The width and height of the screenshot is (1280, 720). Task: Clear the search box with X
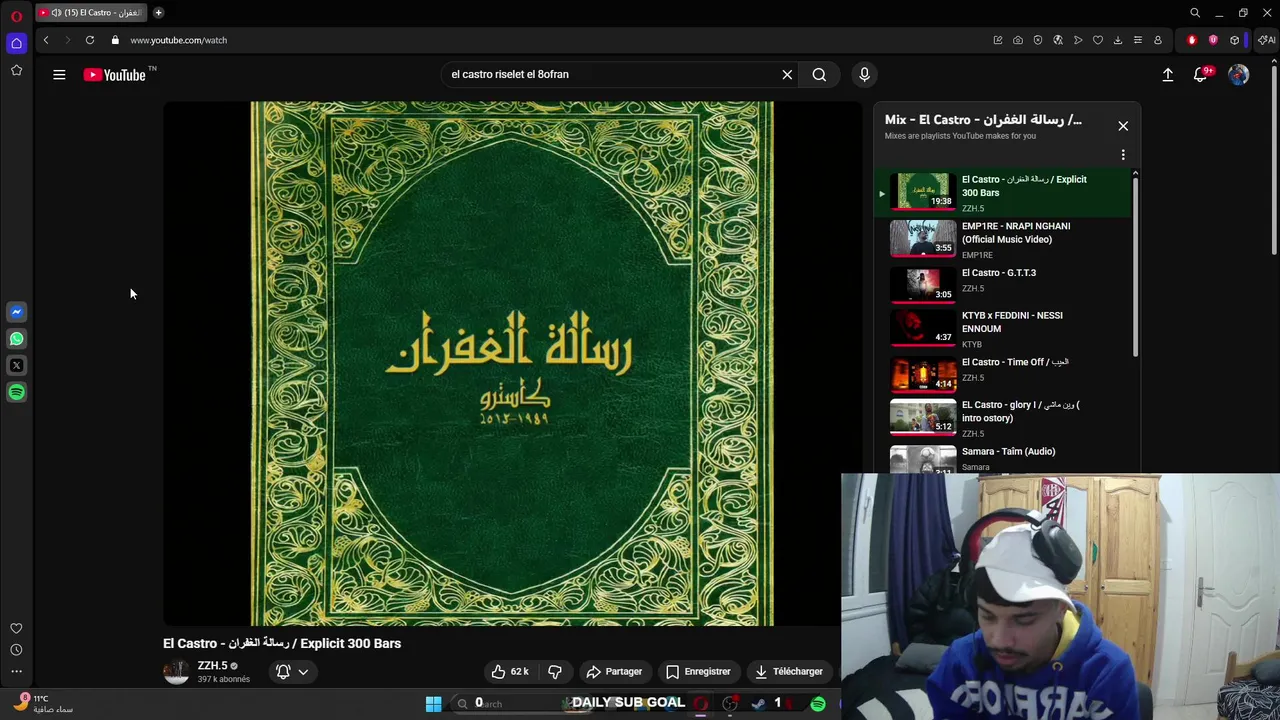(x=787, y=75)
